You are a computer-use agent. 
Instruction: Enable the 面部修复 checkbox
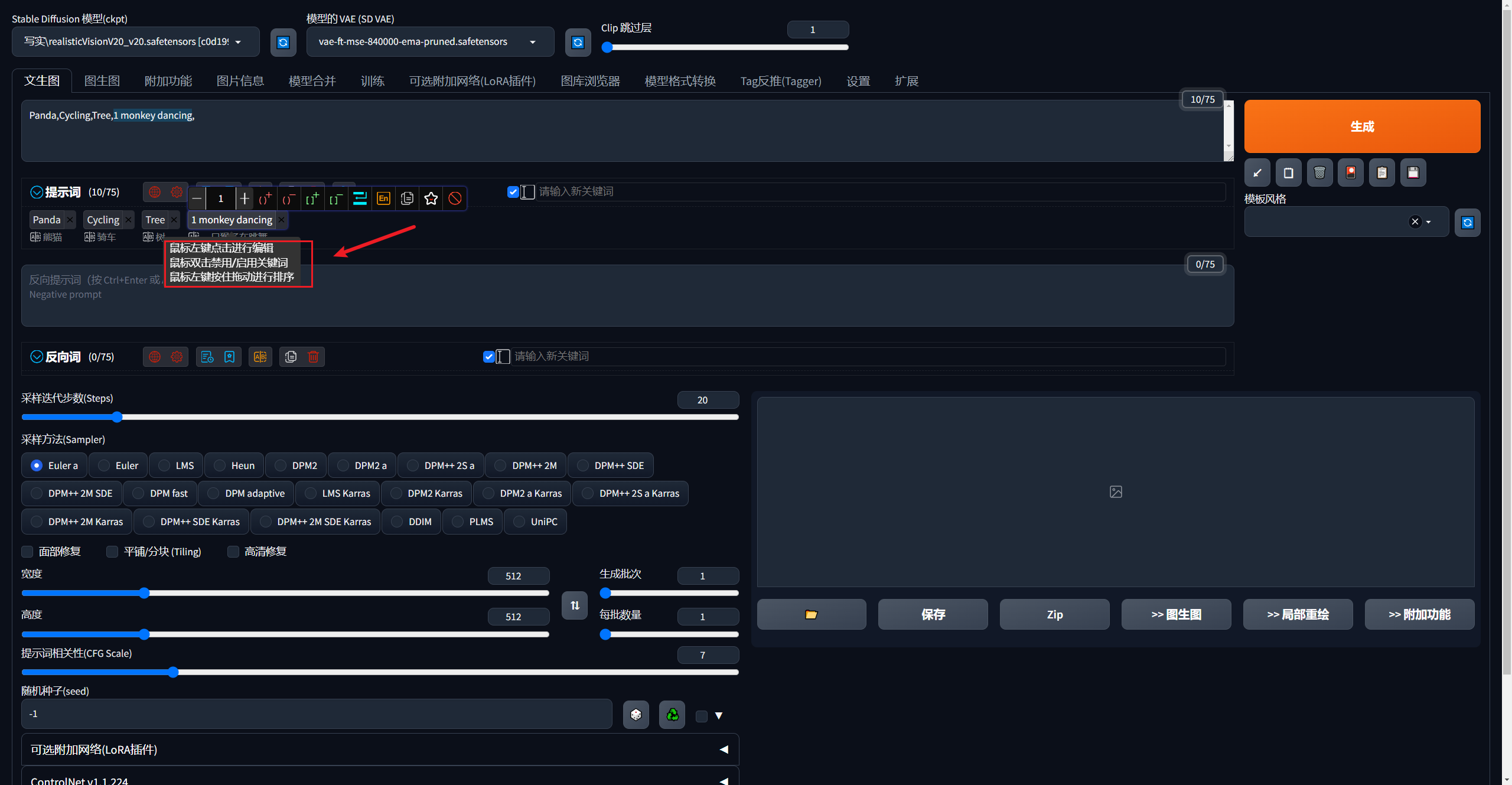[27, 552]
